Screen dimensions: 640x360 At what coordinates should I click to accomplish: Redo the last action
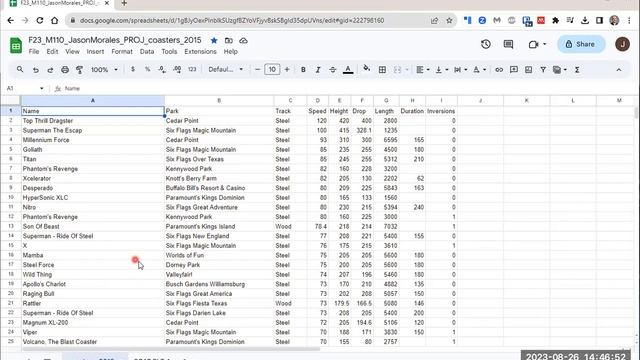point(50,70)
